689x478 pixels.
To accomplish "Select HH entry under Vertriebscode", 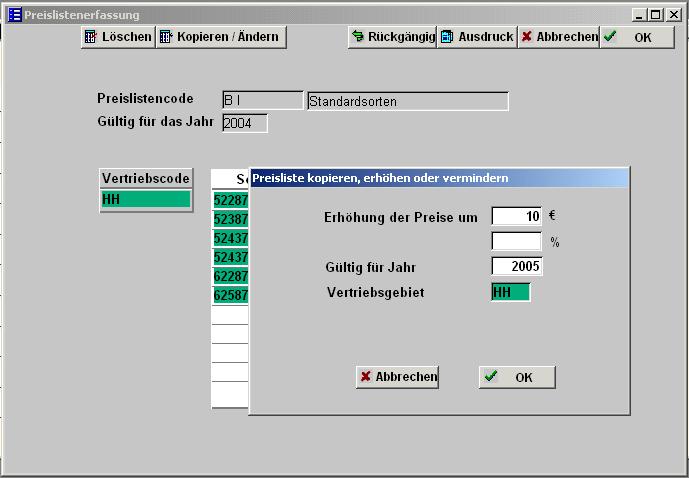I will point(145,200).
